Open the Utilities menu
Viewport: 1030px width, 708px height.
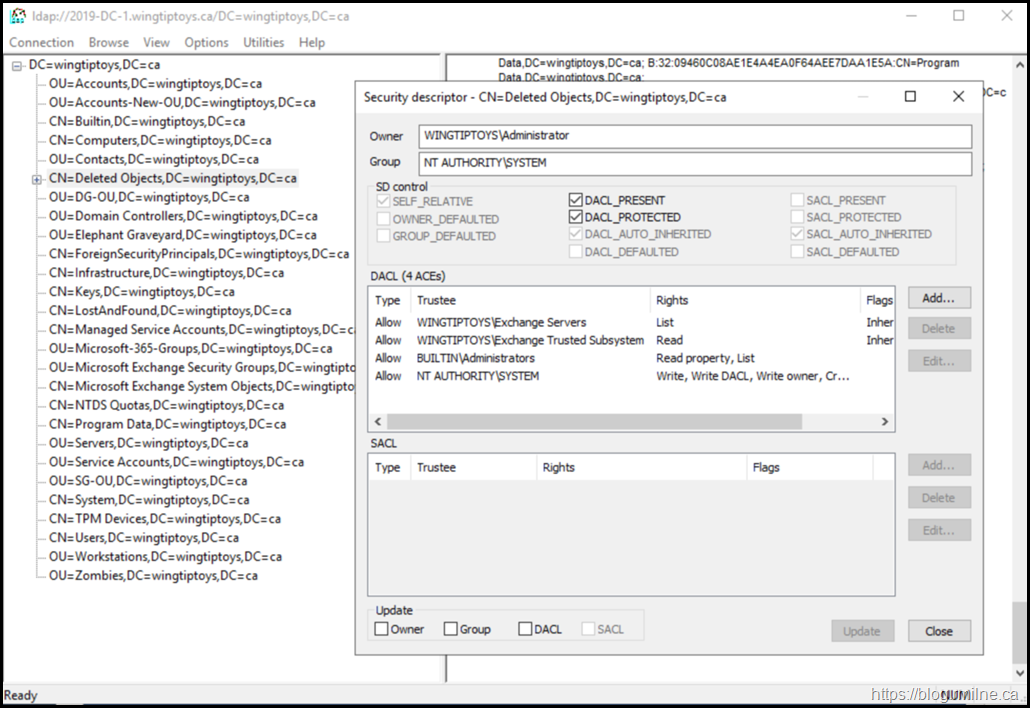pos(264,42)
